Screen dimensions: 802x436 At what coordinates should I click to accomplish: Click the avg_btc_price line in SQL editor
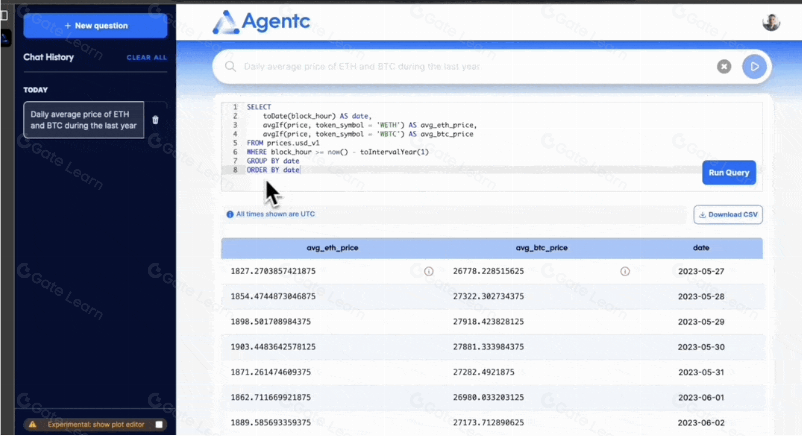pos(368,134)
